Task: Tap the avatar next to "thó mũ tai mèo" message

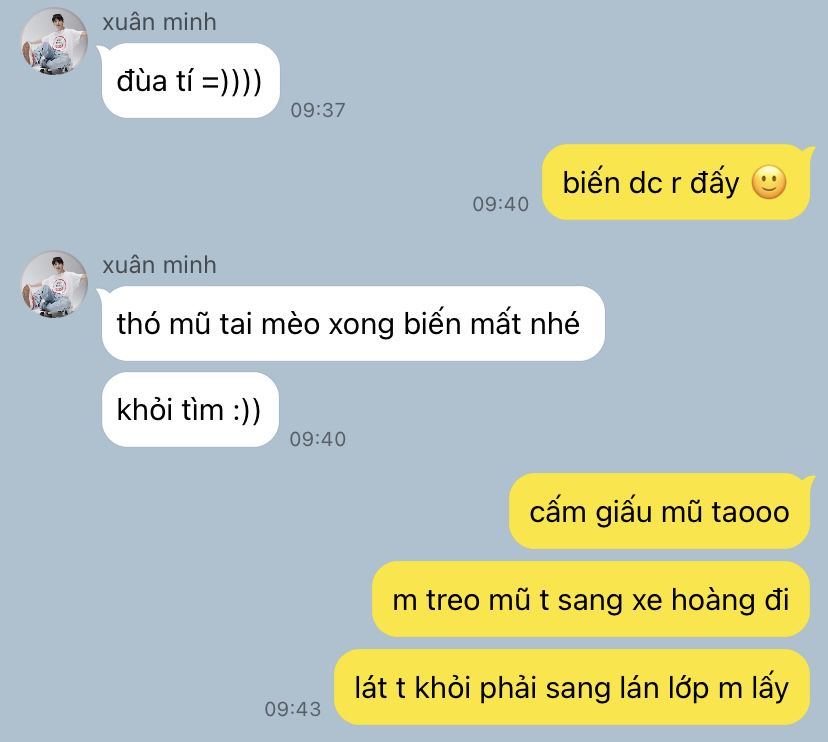Action: click(54, 284)
